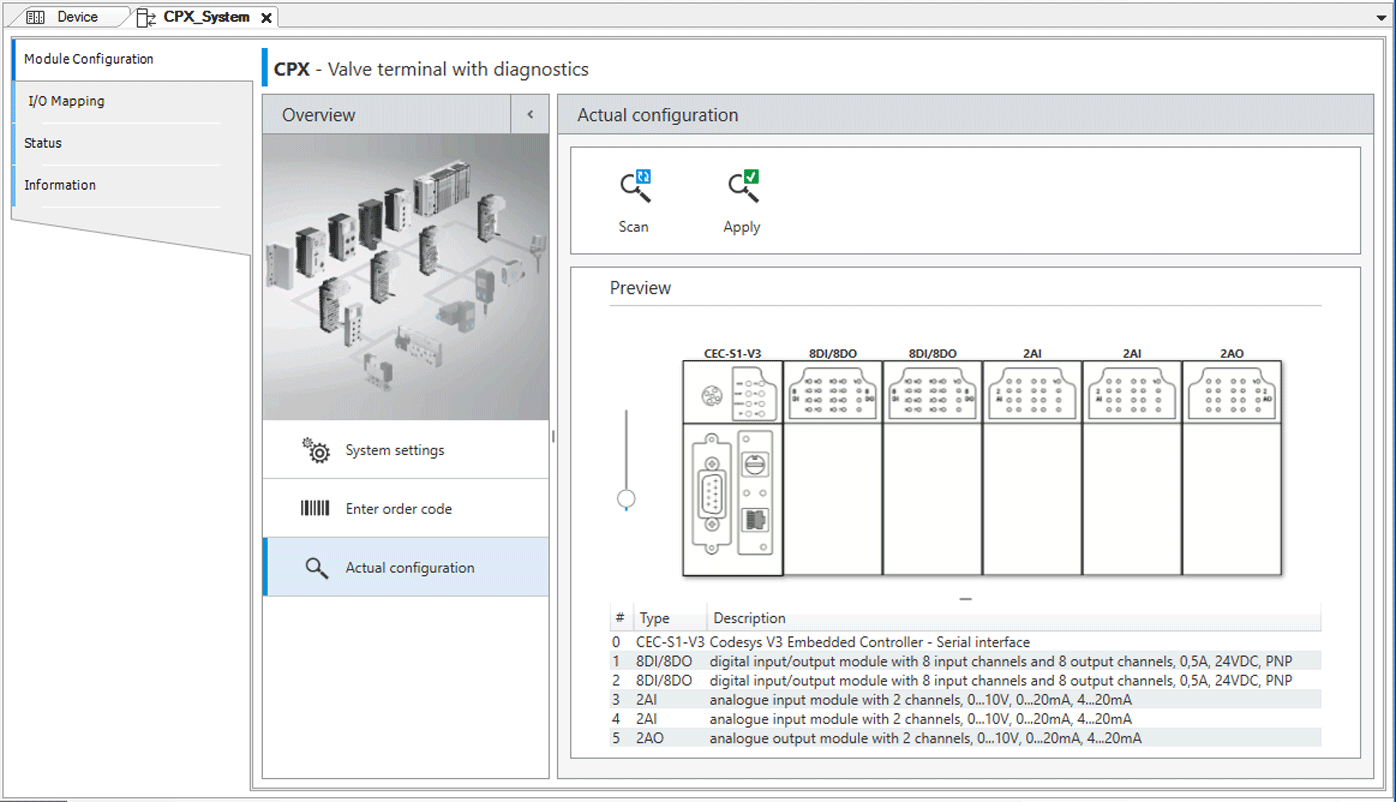Viewport: 1396px width, 802px height.
Task: Close the CPX_System tab
Action: pos(266,18)
